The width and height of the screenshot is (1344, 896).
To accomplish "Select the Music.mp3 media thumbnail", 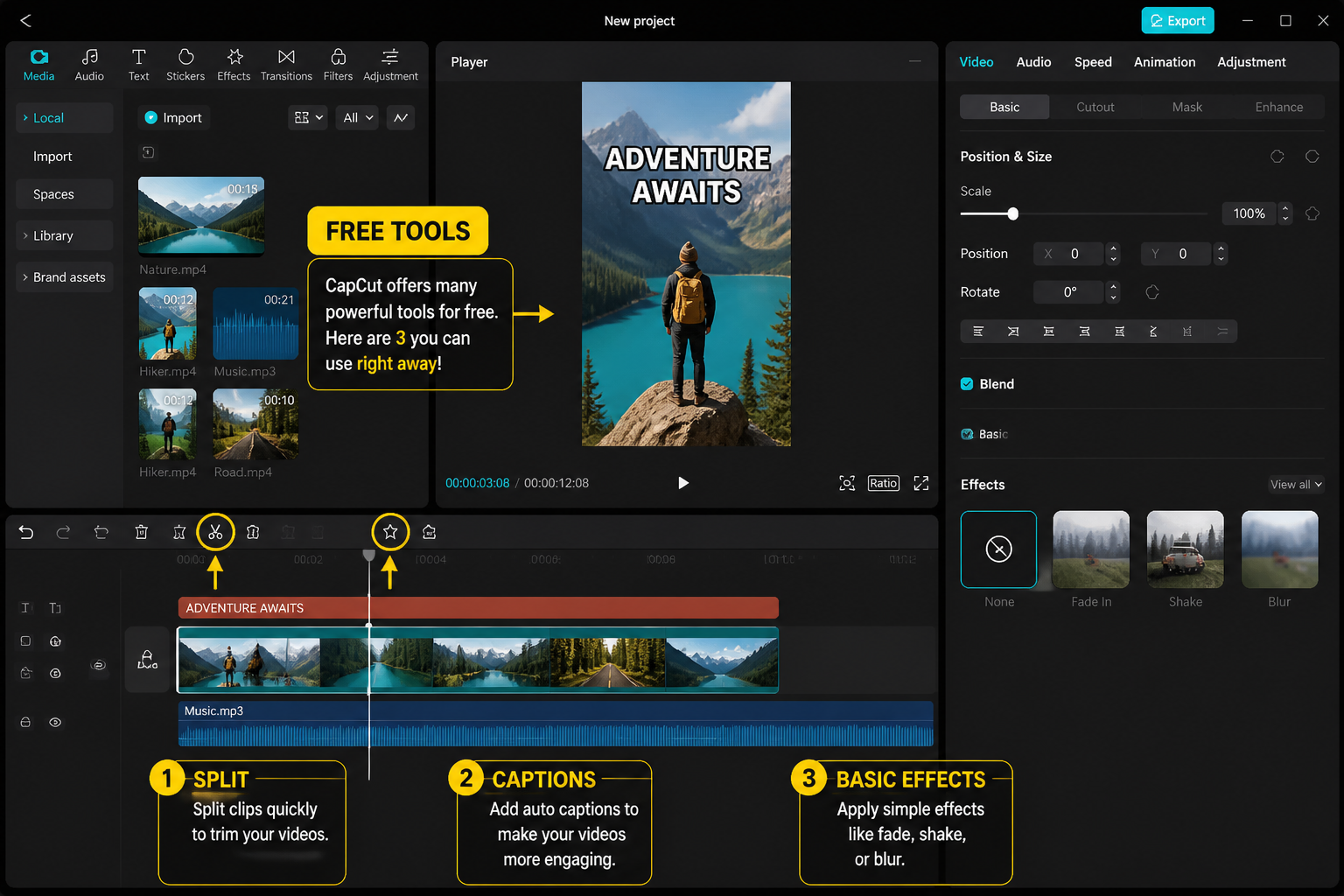I will 255,323.
